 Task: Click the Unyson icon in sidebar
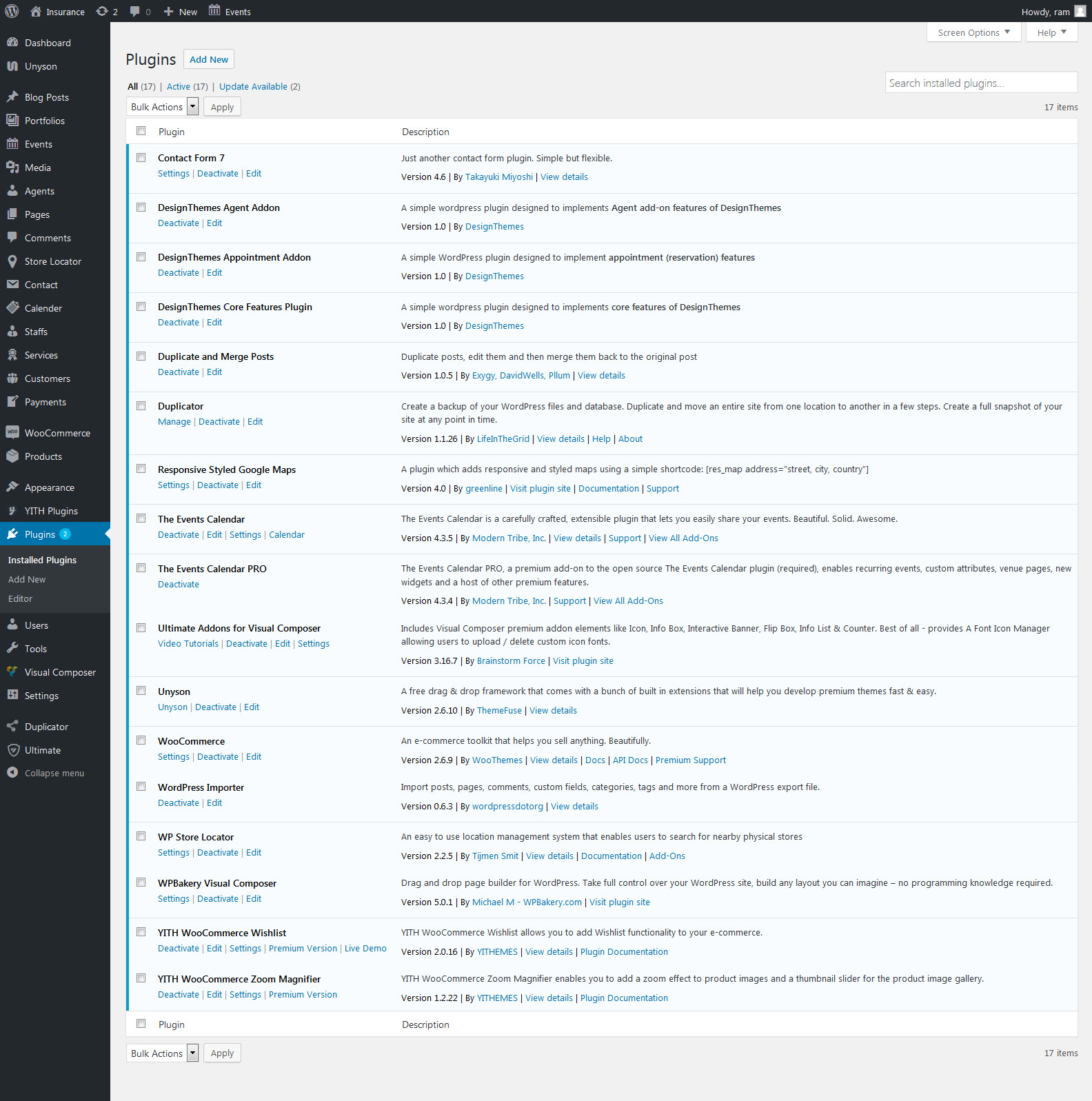(x=12, y=65)
